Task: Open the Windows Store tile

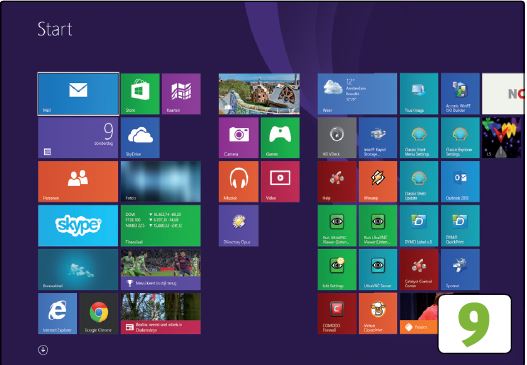Action: [x=140, y=94]
